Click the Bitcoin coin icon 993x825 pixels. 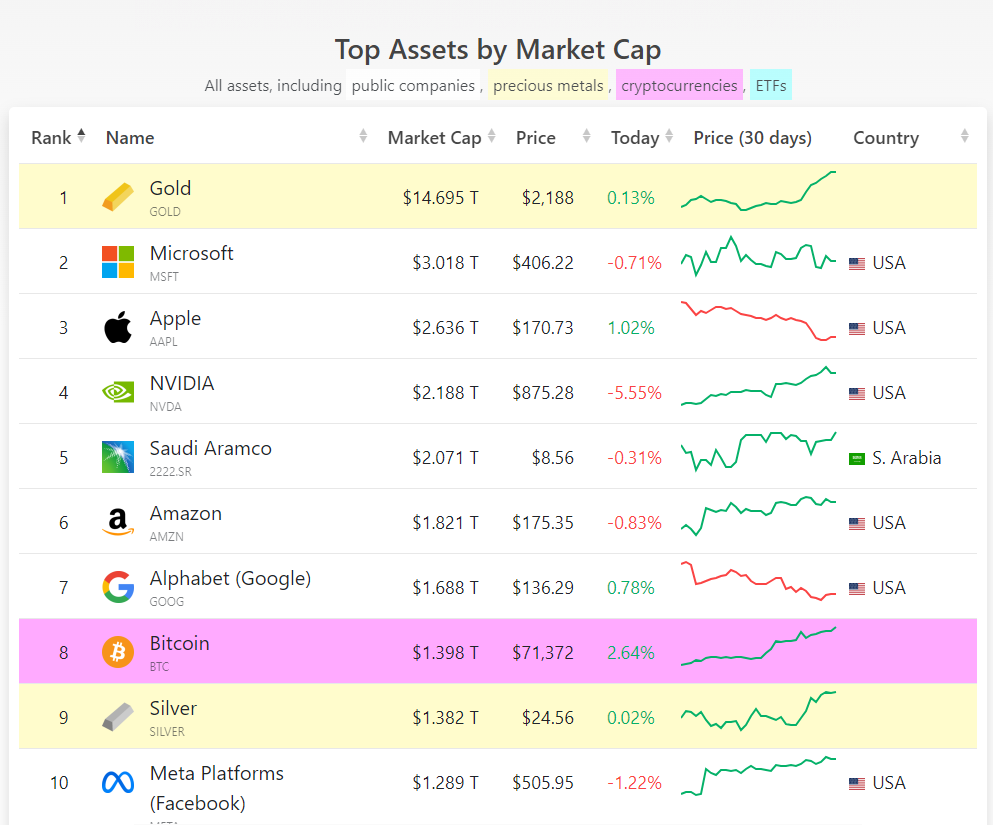117,652
